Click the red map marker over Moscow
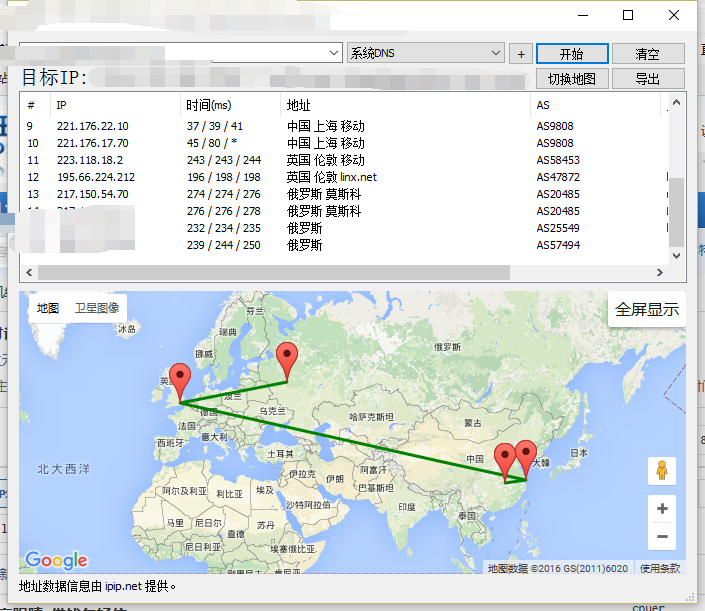This screenshot has height=611, width=705. pos(287,358)
